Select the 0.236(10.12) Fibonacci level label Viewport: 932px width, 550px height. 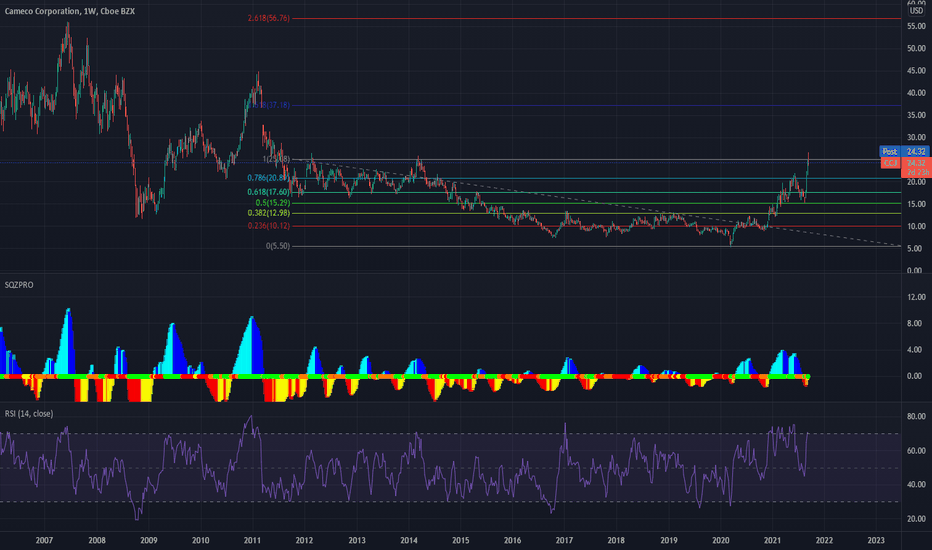(x=269, y=226)
